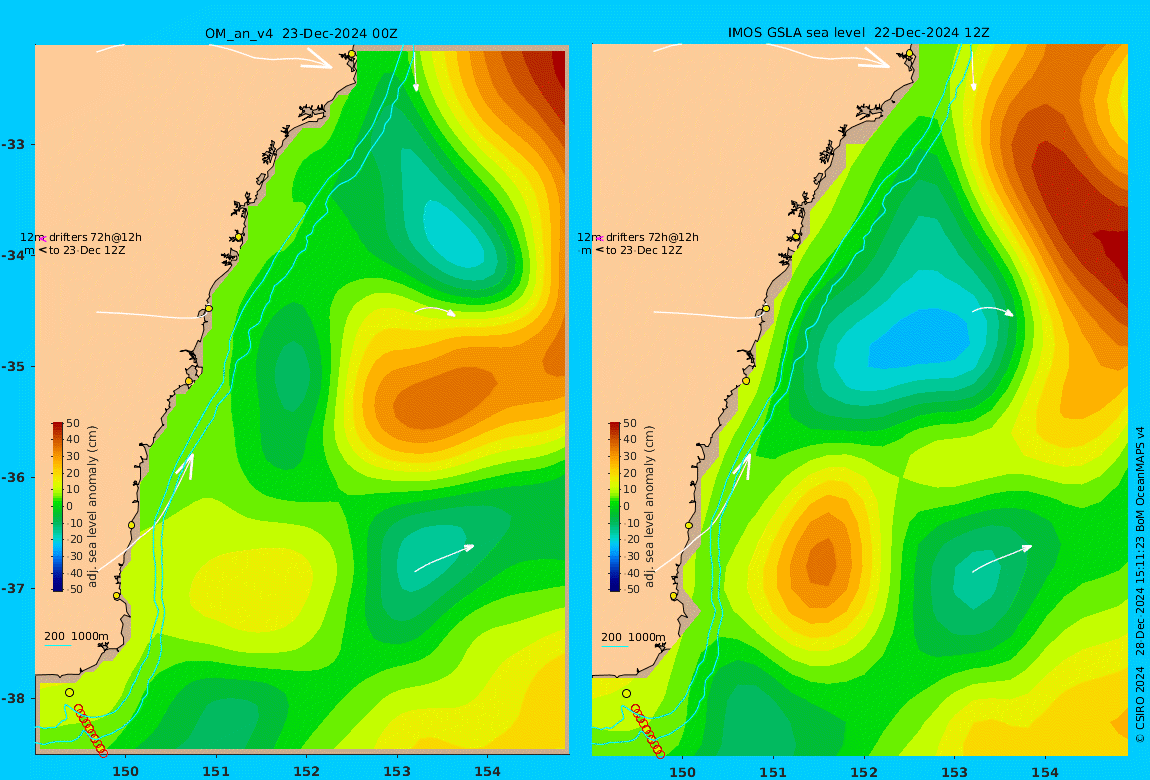Click the "adj. sea level anomaly (cm)" label in the right map
Viewport: 1150px width, 780px height.
(650, 507)
